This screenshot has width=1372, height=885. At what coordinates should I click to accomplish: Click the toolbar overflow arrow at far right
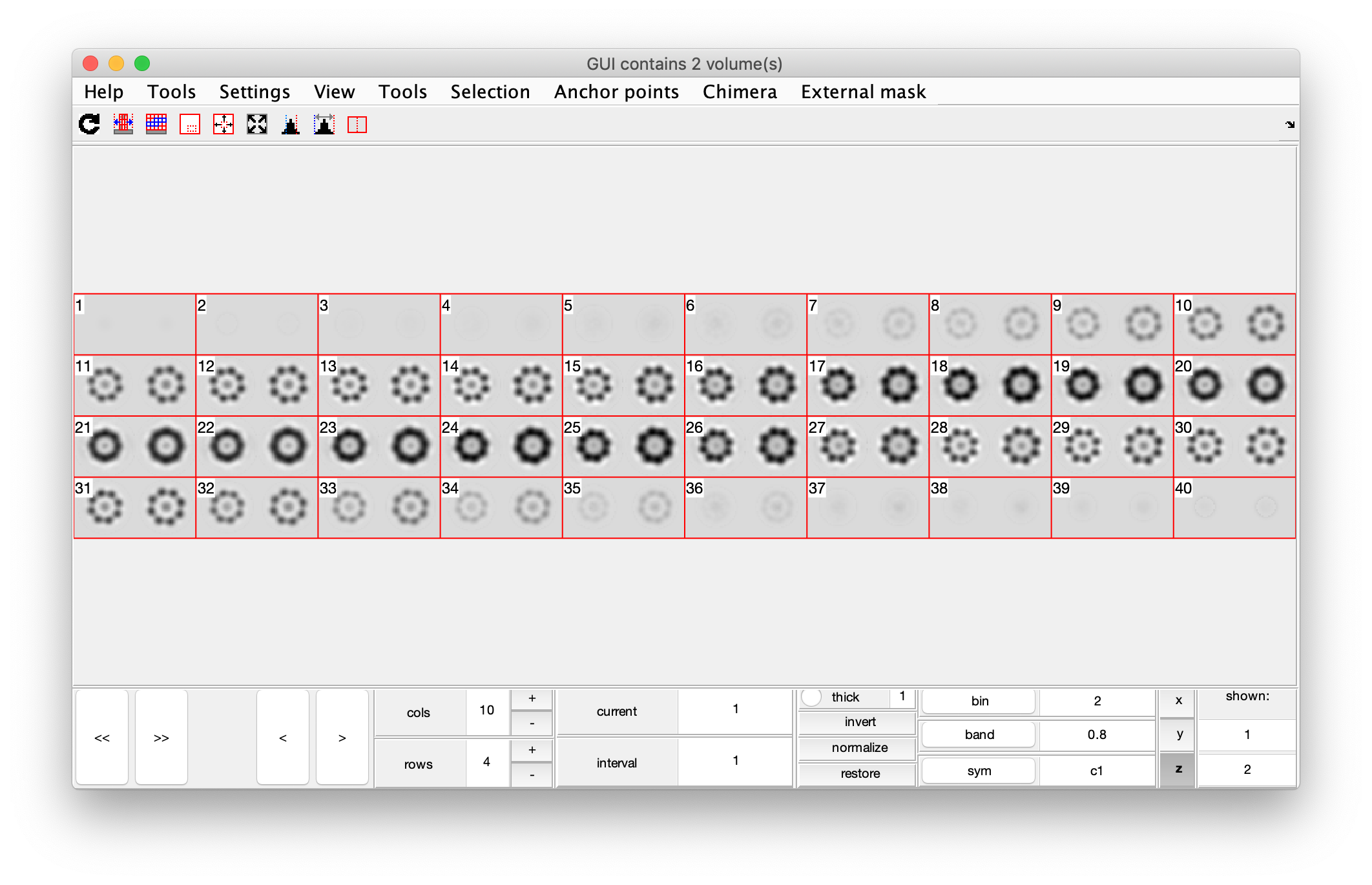[x=1290, y=124]
